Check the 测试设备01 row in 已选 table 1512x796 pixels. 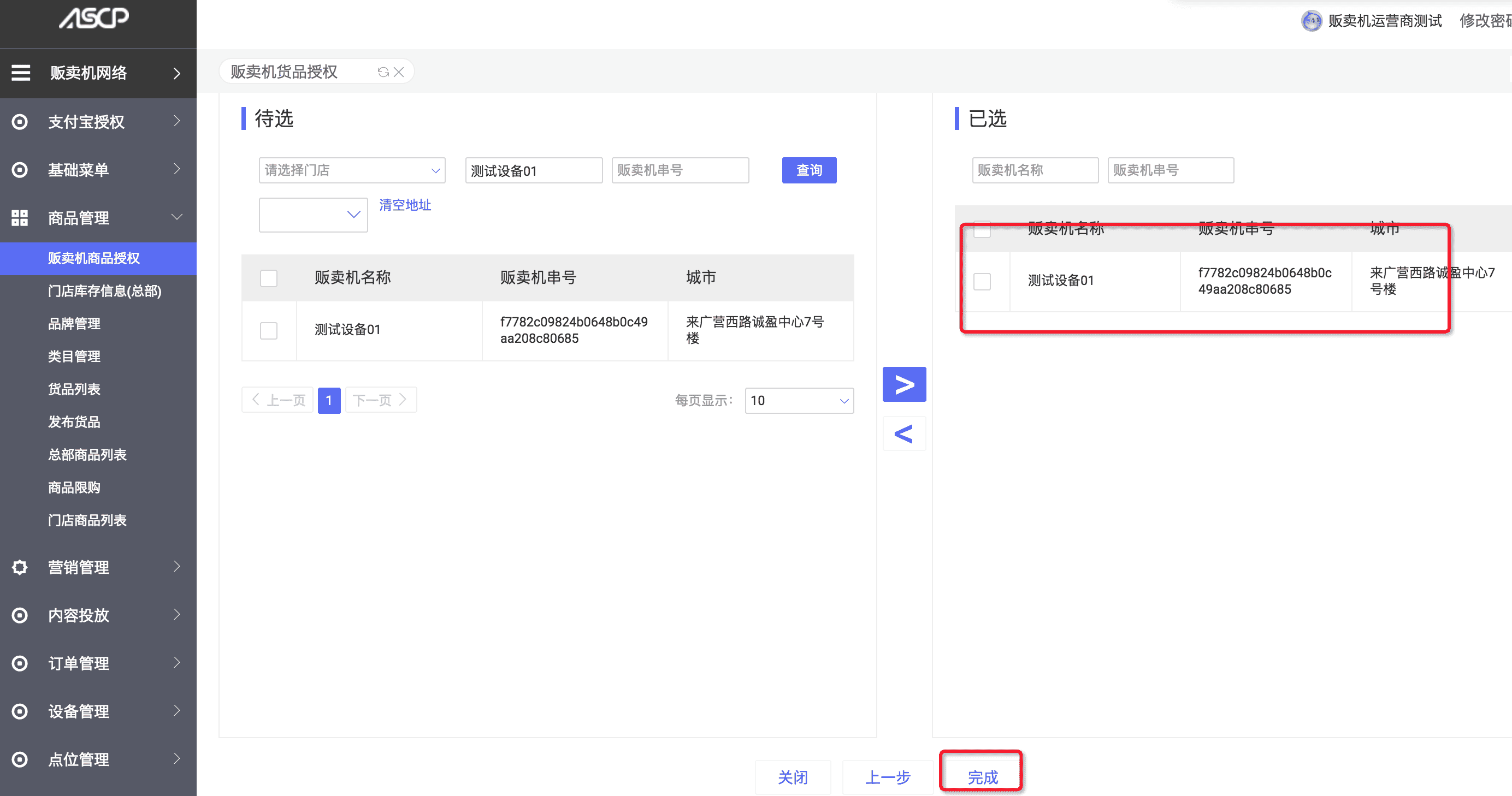982,281
